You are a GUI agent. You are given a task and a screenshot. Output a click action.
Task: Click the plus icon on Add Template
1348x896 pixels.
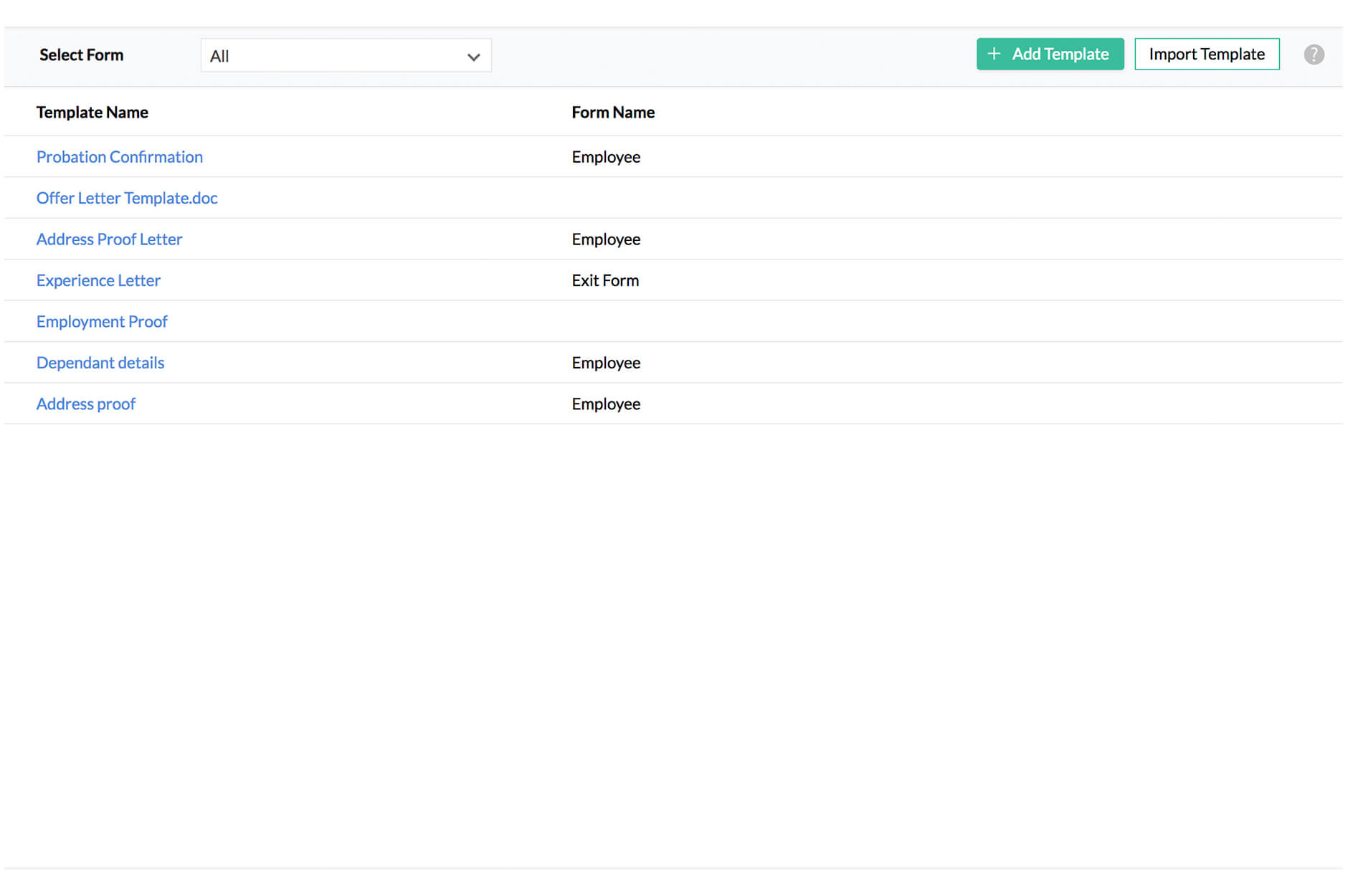[995, 54]
